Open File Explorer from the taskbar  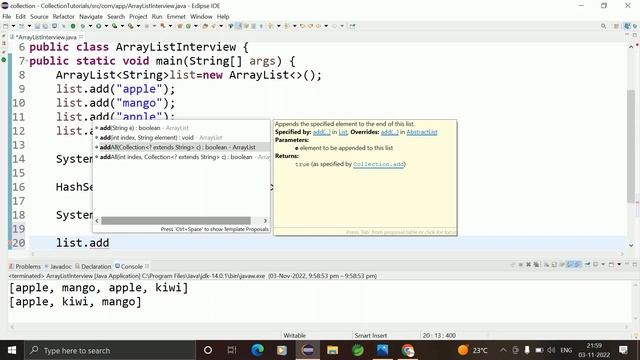[333, 350]
